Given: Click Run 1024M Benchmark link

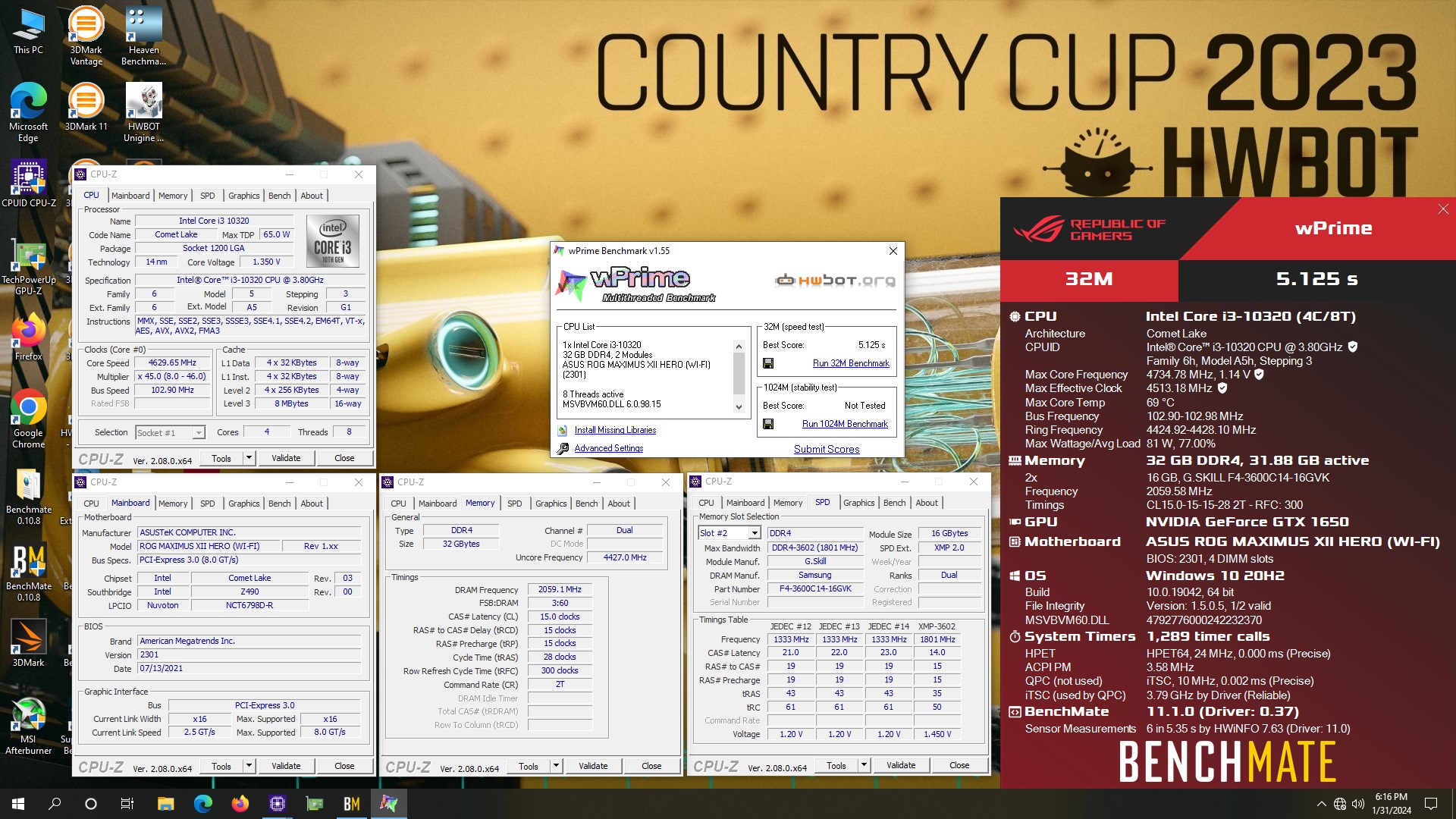Looking at the screenshot, I should pos(845,424).
